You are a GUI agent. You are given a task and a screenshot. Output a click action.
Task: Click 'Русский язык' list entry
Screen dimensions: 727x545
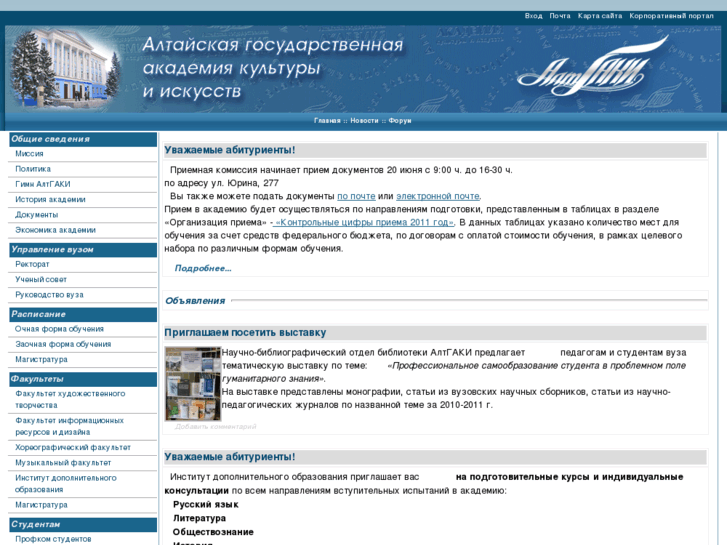[x=206, y=505]
